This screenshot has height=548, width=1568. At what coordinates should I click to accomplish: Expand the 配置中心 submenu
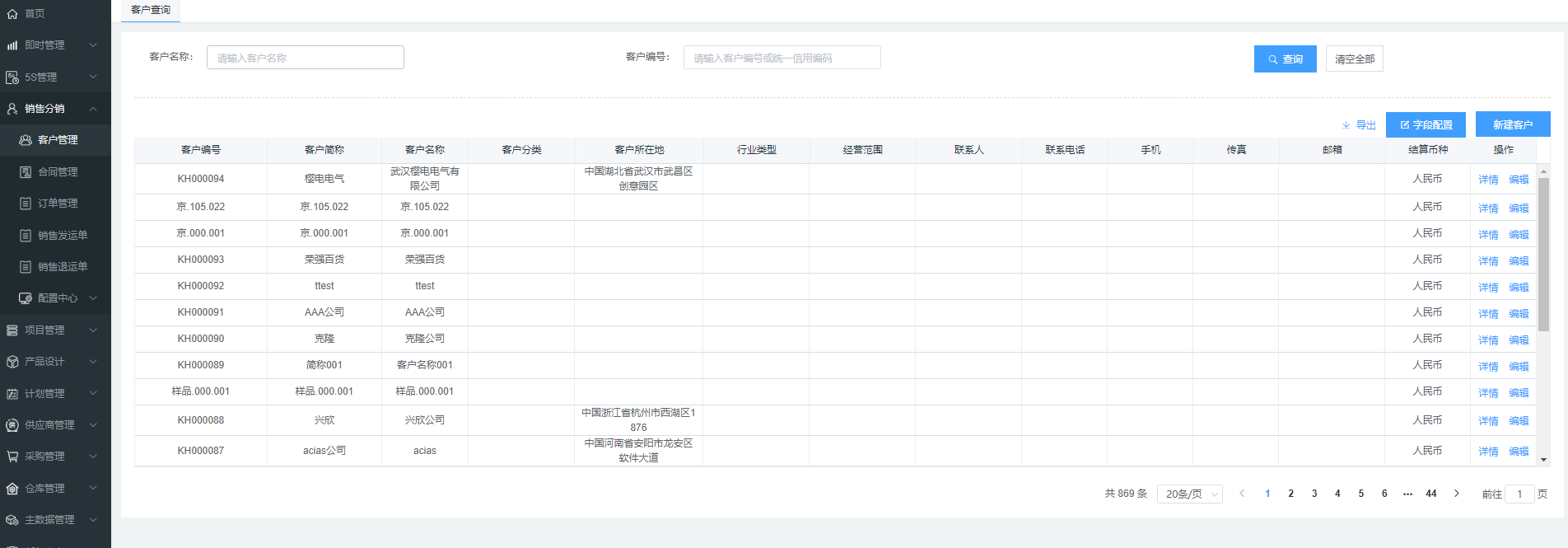tap(93, 298)
